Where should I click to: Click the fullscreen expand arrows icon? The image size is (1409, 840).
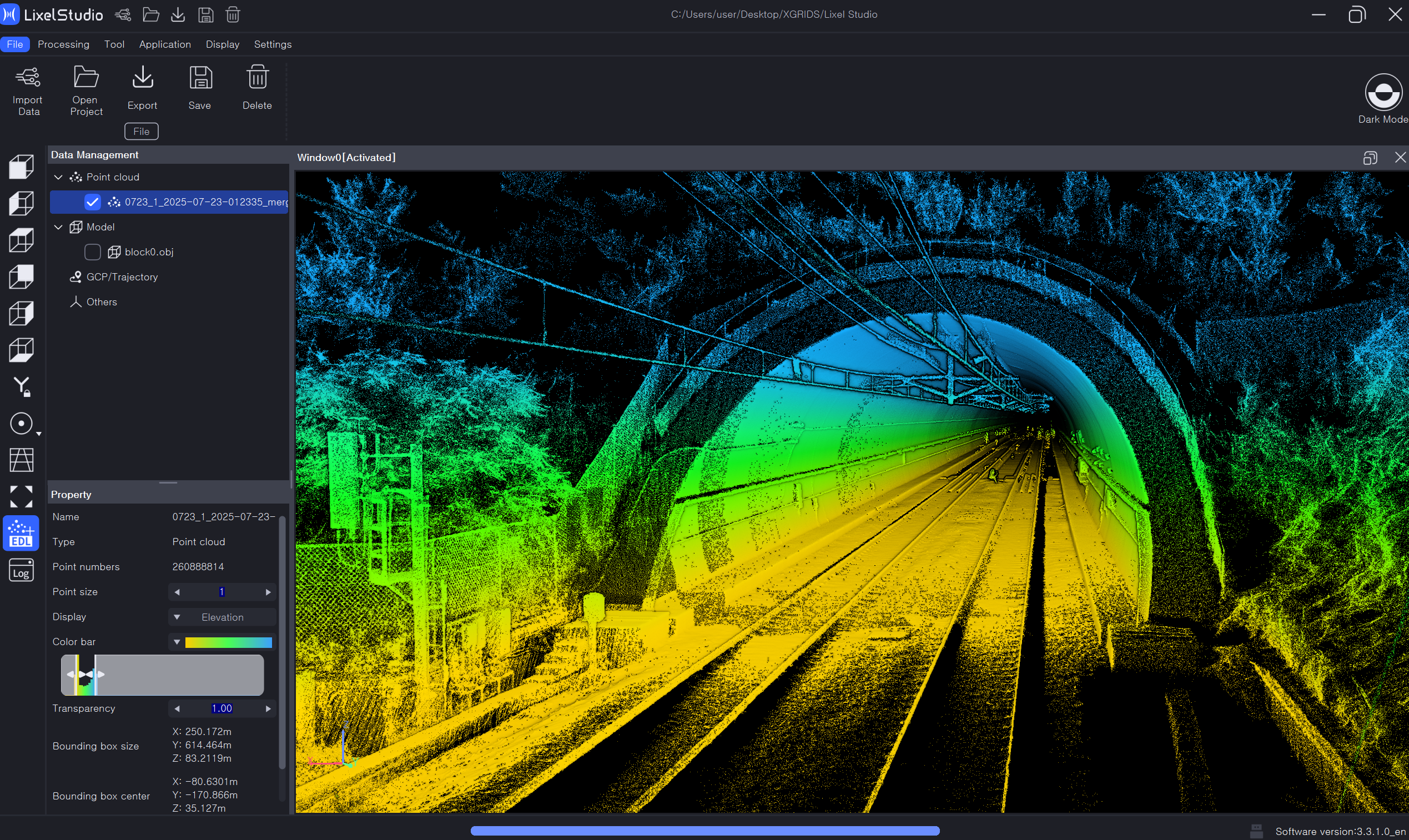21,496
